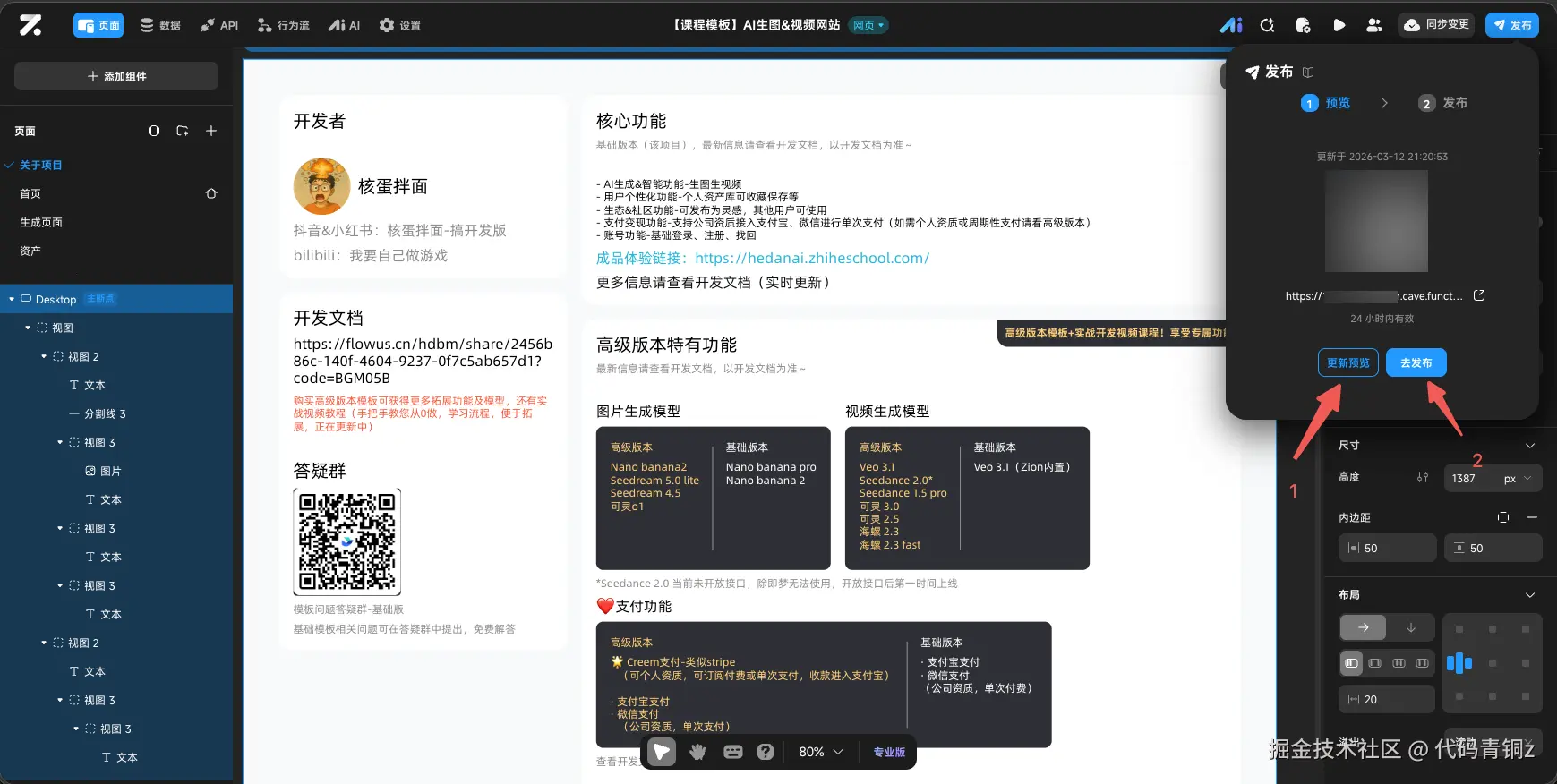
Task: Select the hand pan tool
Action: pos(697,752)
